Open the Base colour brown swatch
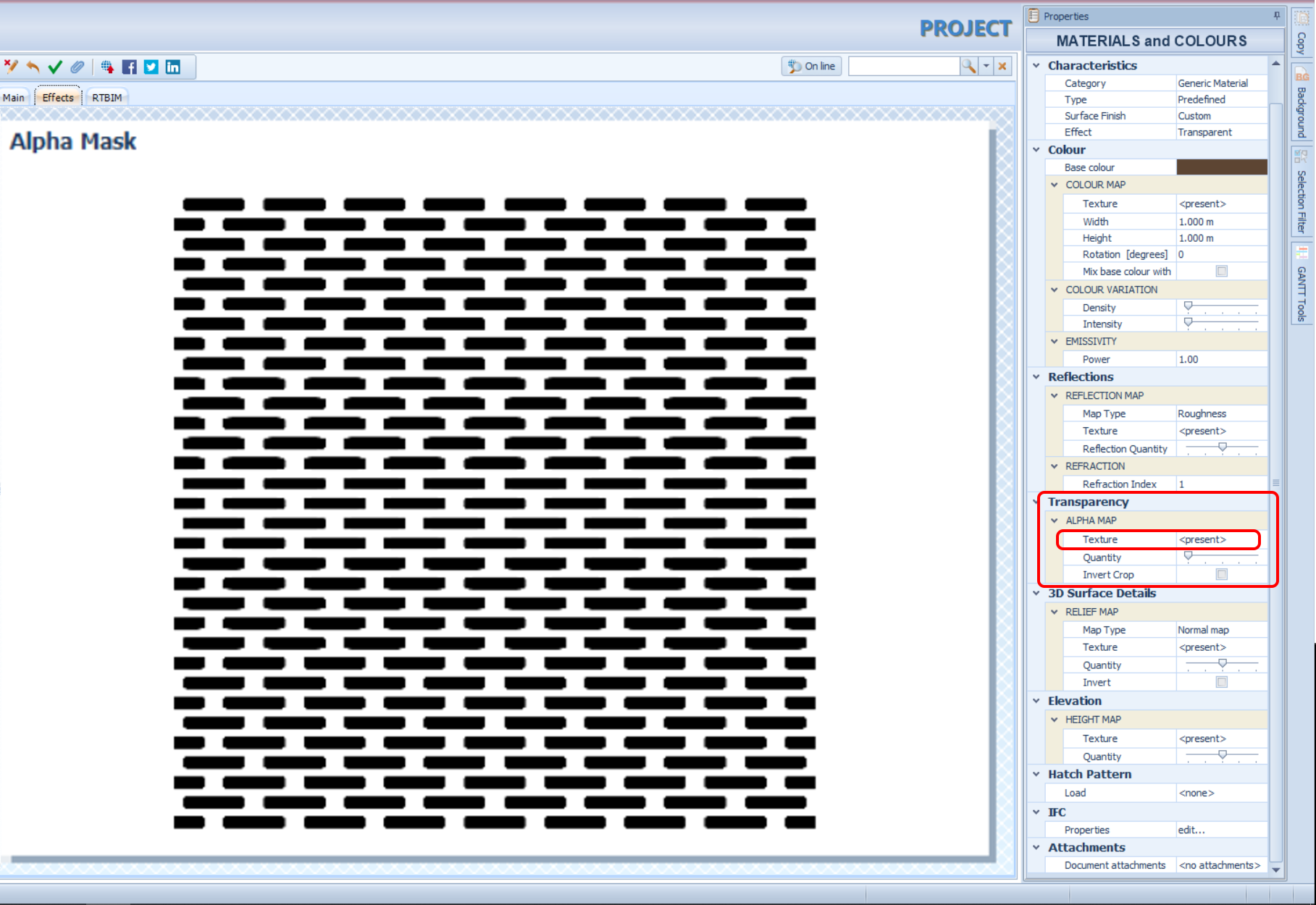The height and width of the screenshot is (905, 1316). (x=1222, y=167)
